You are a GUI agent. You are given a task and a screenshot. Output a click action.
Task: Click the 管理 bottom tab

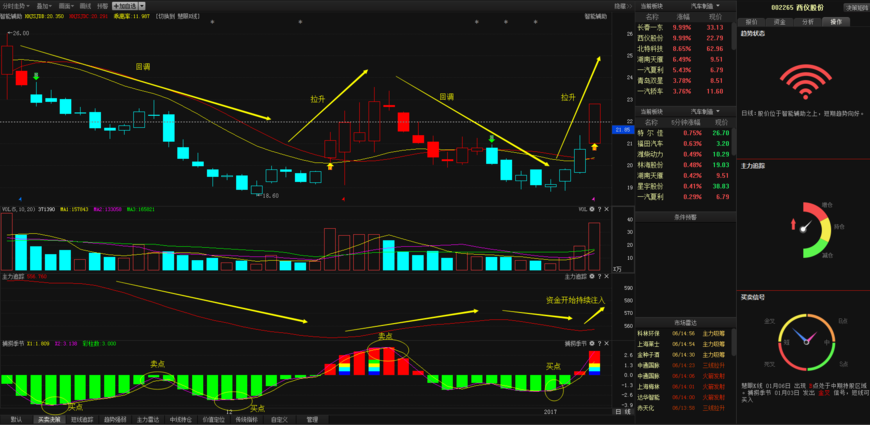[x=312, y=419]
